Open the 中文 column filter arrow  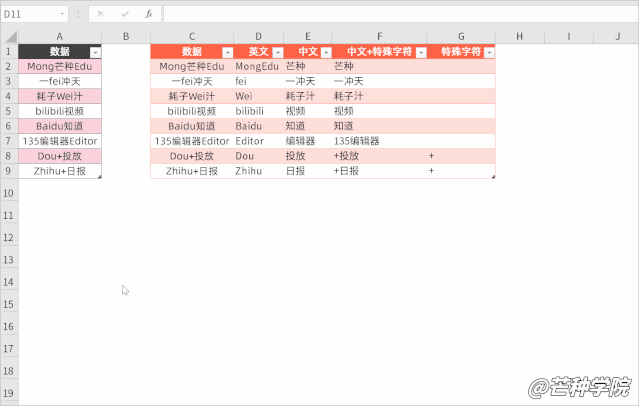[323, 51]
